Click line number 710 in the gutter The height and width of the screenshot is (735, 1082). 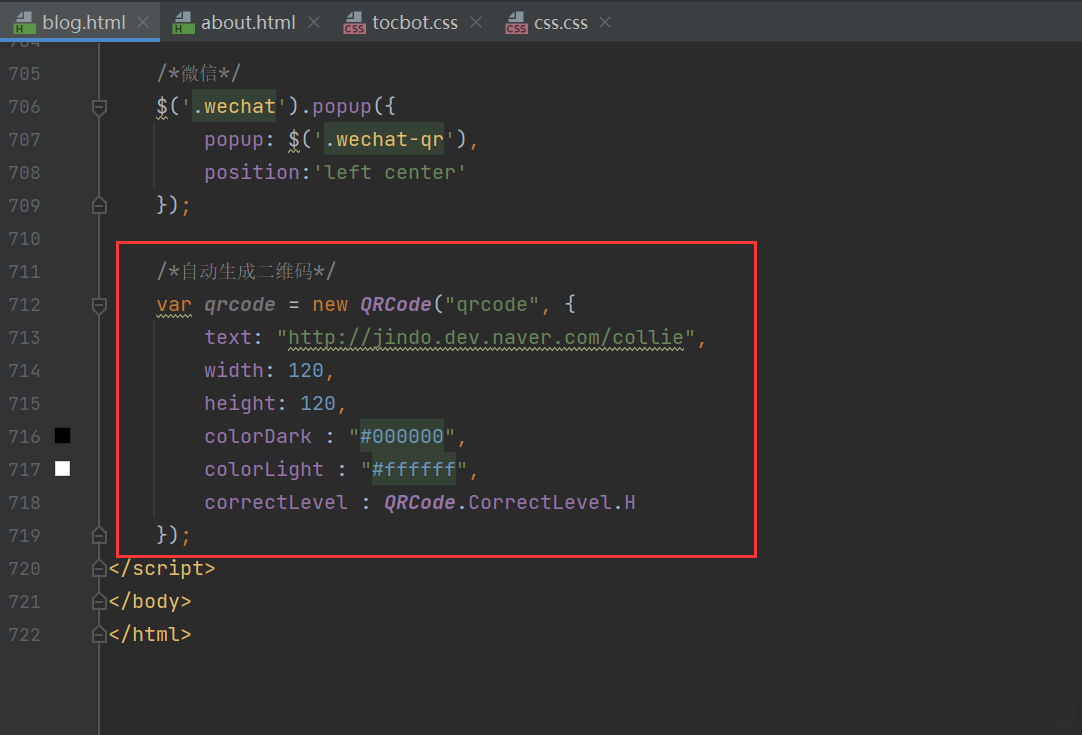point(24,239)
